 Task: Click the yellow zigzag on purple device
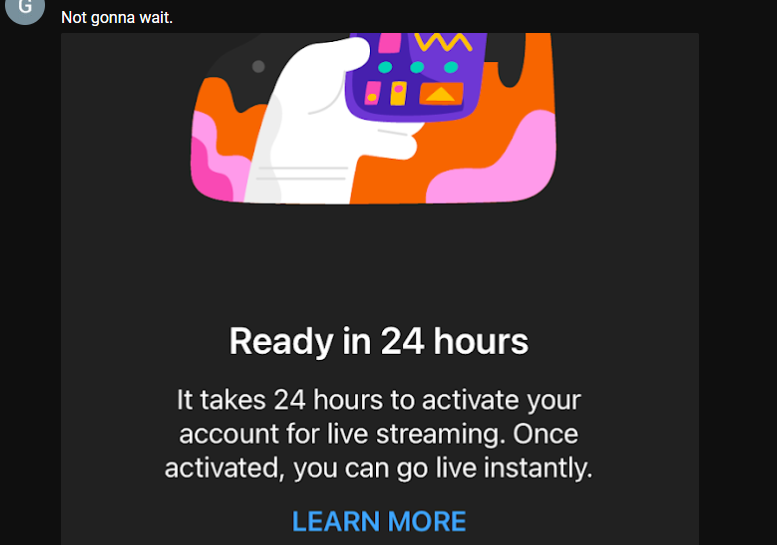(443, 42)
